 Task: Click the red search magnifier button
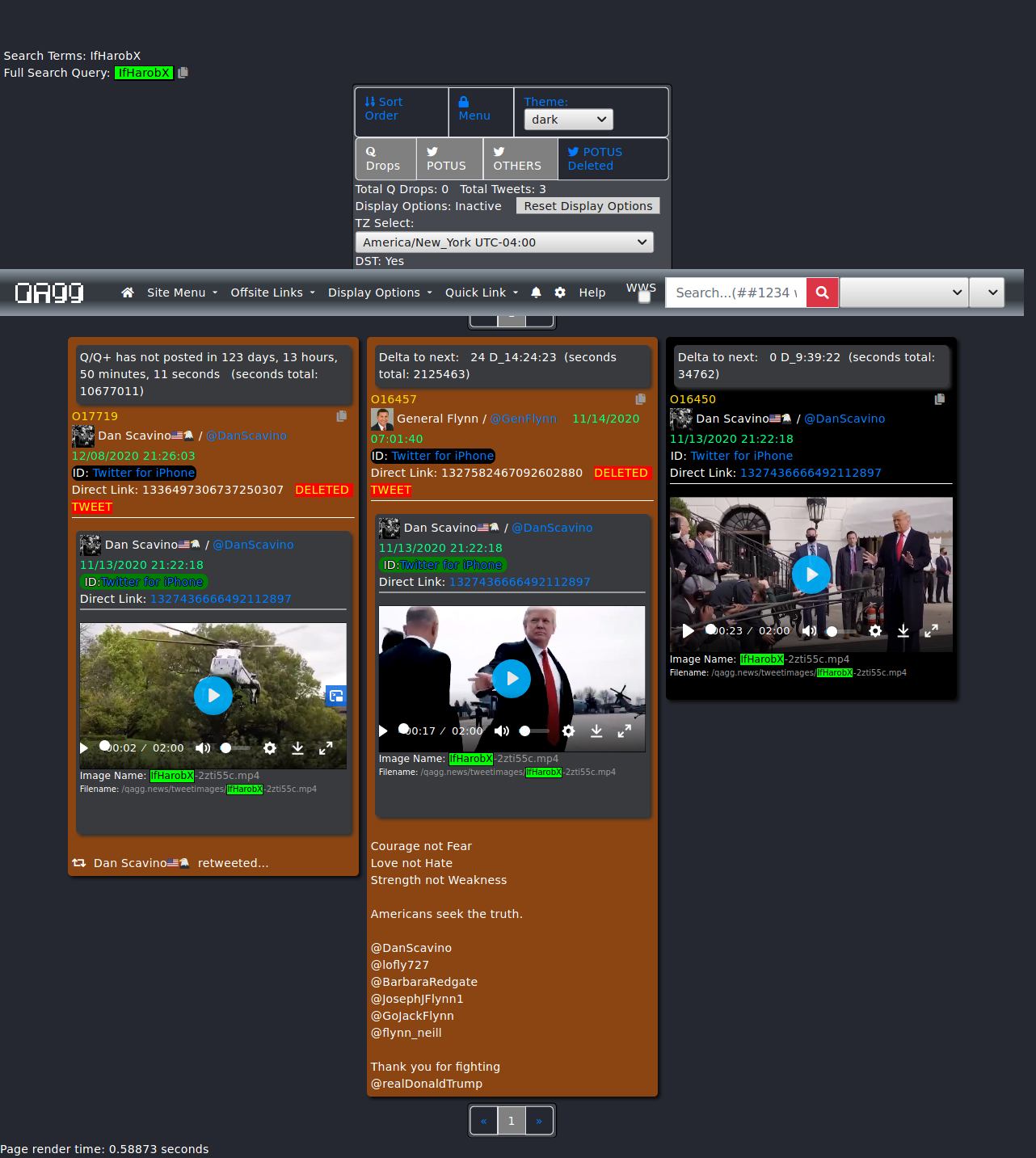click(822, 293)
